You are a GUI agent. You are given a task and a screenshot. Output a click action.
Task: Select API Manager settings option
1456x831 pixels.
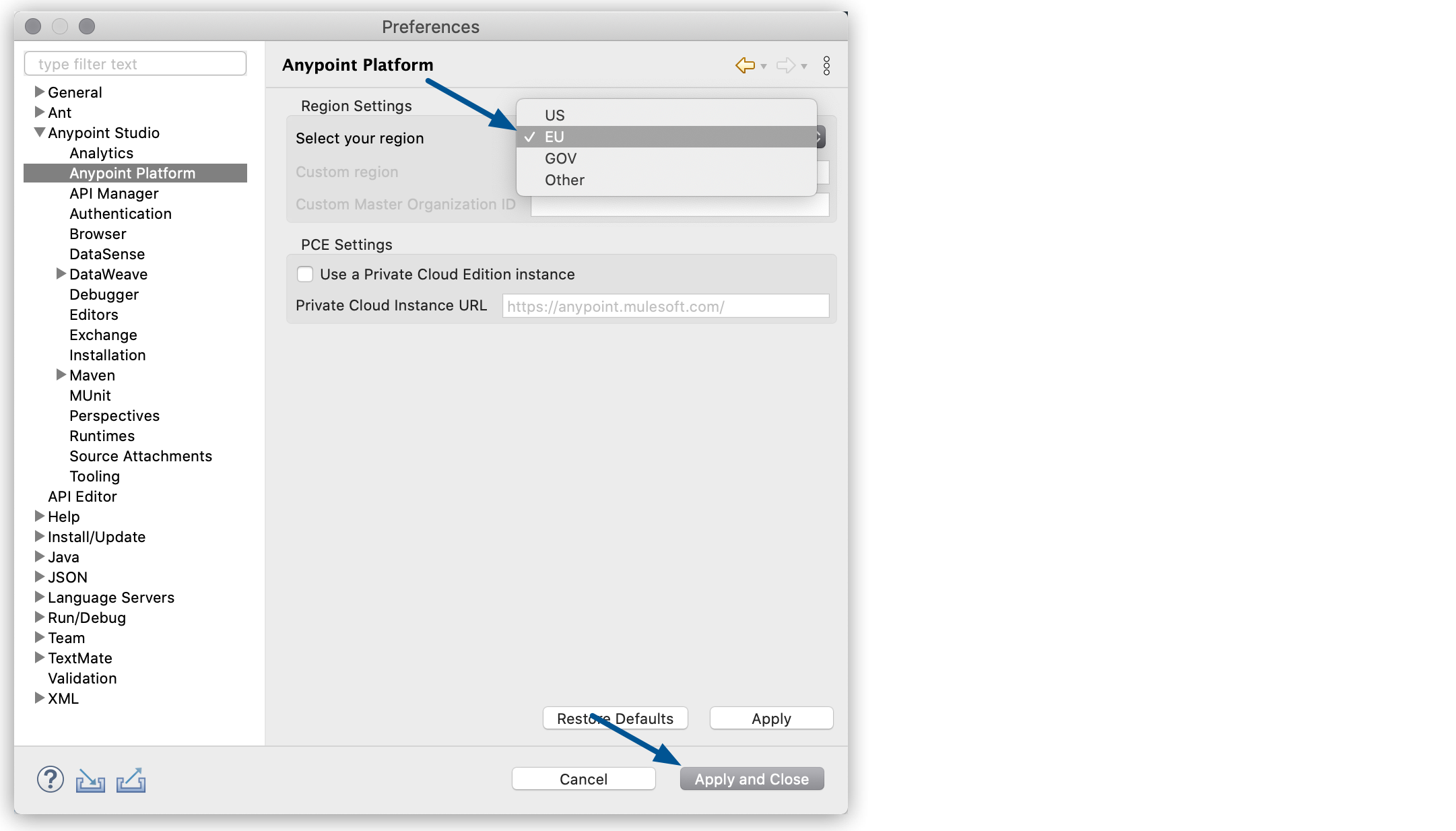114,192
